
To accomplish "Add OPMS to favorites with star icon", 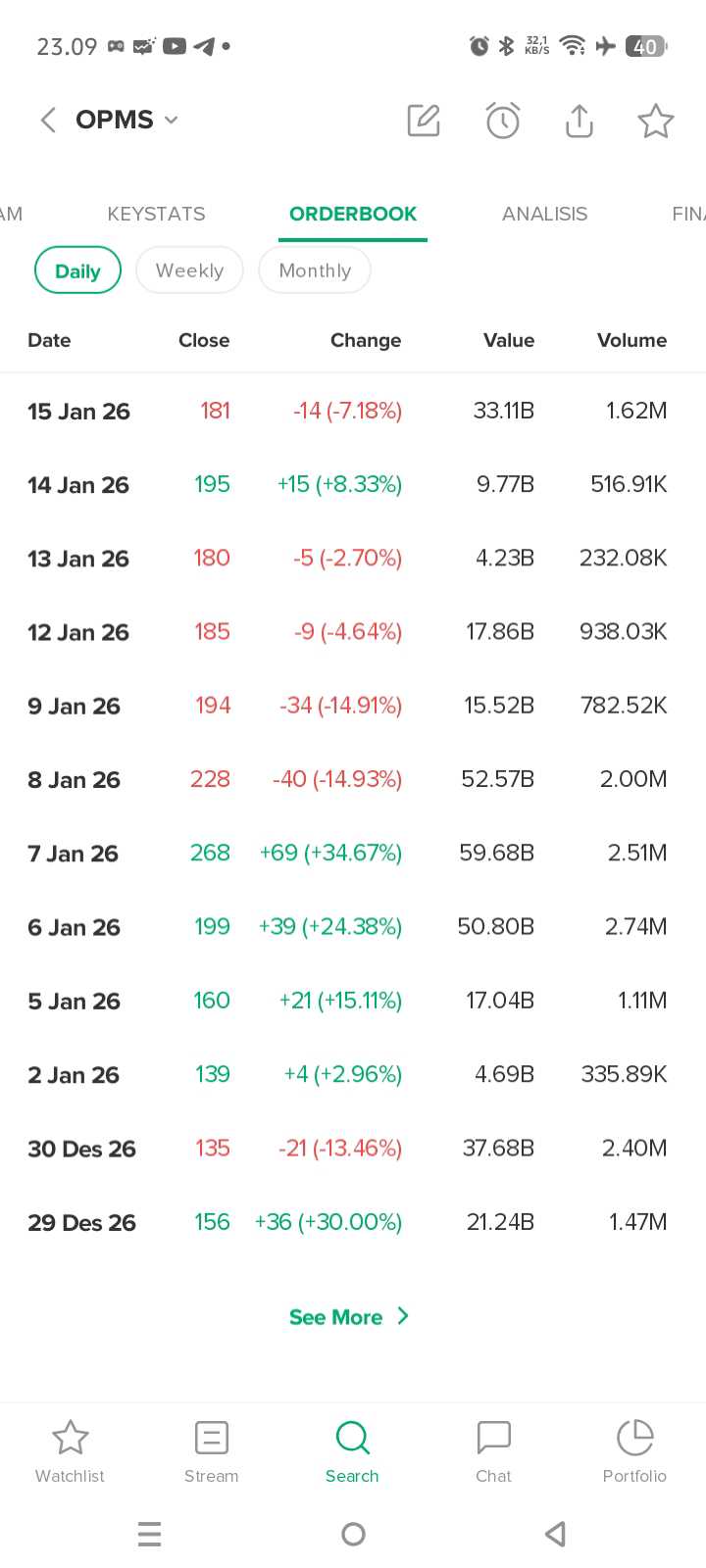I will click(655, 121).
